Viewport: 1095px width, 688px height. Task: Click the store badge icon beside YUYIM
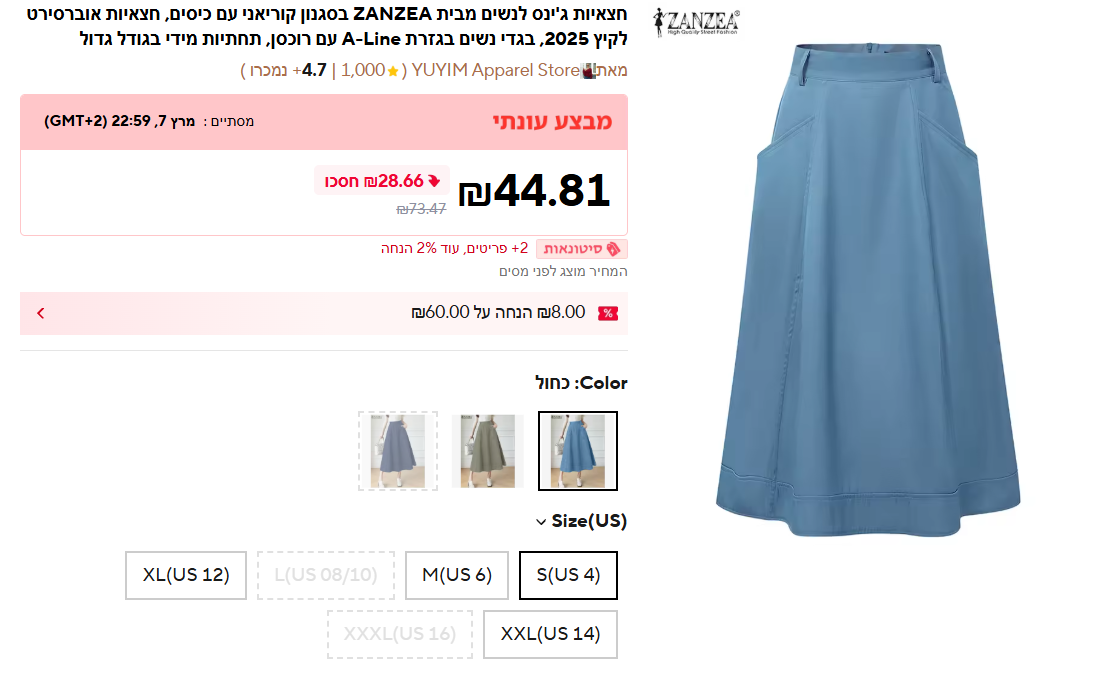(x=589, y=71)
